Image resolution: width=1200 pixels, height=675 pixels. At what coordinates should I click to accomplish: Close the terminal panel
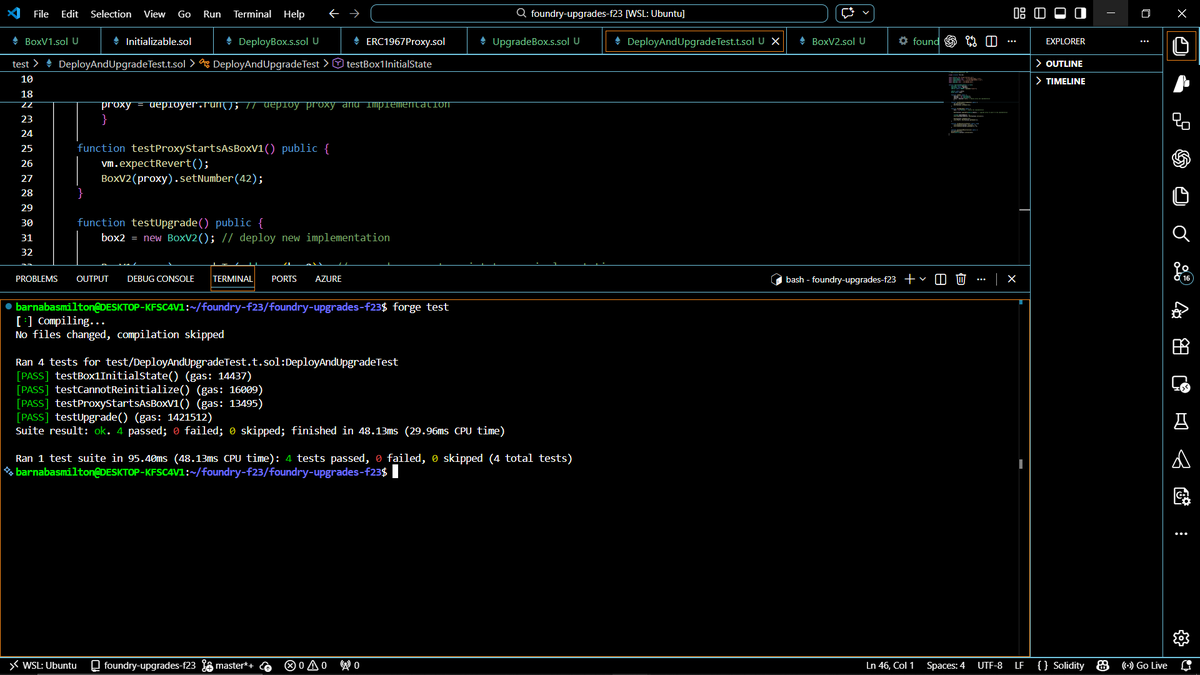1012,279
